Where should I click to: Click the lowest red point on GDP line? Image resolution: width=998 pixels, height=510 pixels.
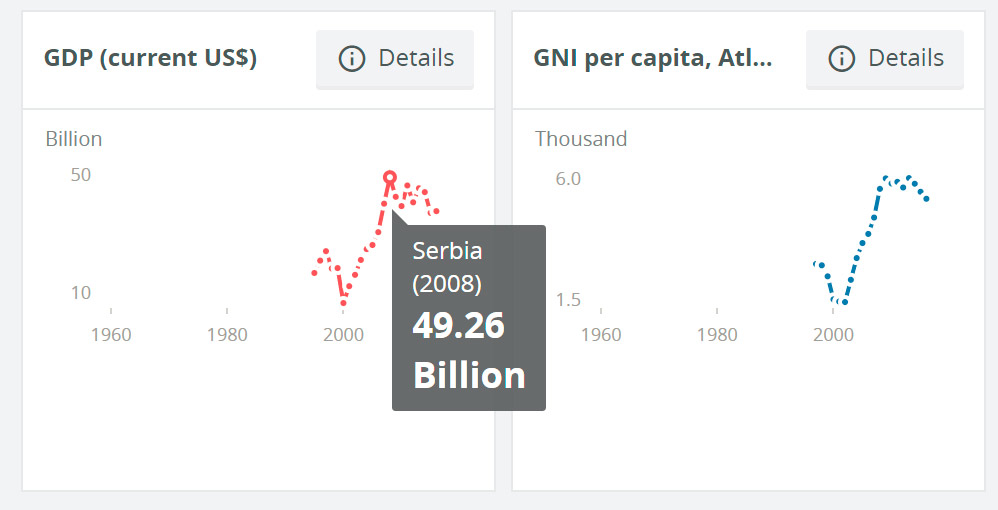point(343,302)
